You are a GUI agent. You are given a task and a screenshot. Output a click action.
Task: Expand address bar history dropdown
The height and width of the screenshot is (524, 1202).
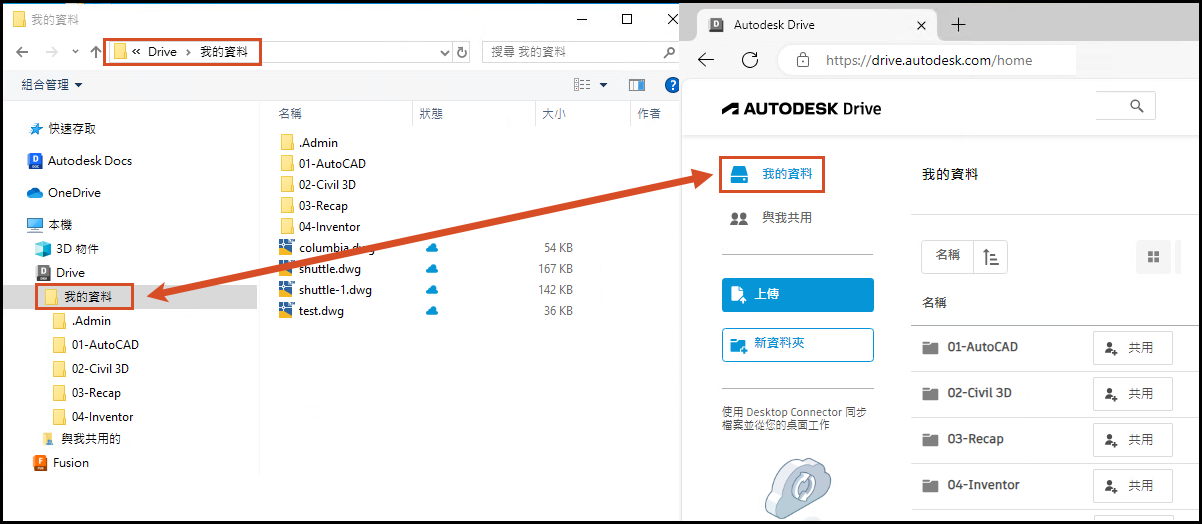coord(445,52)
